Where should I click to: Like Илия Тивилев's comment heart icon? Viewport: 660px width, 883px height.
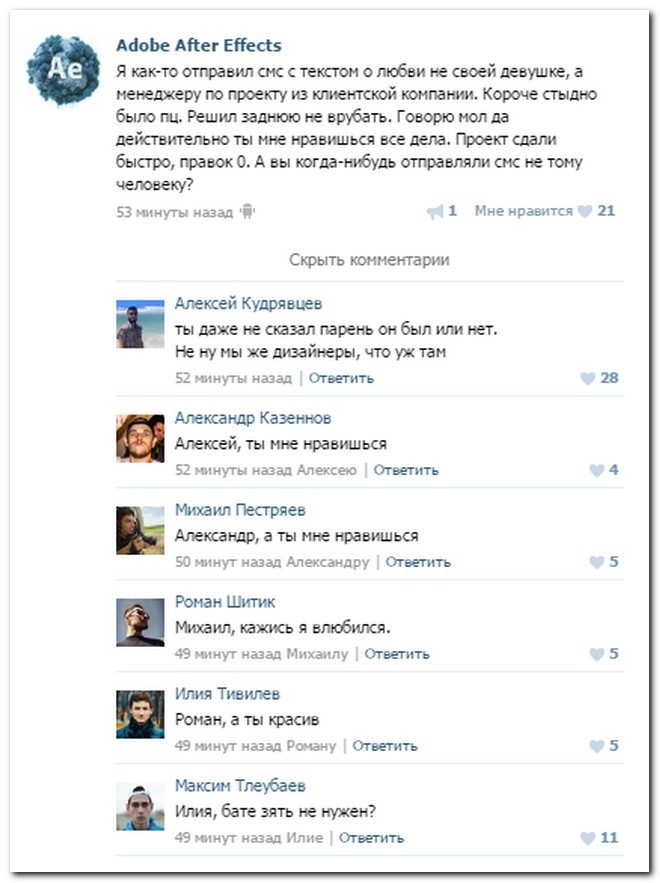(596, 746)
